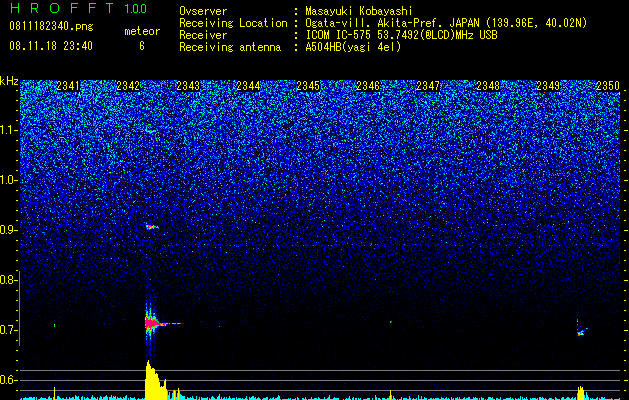The image size is (629, 400).
Task: Click the 2343 time marker label
Action: (x=188, y=86)
